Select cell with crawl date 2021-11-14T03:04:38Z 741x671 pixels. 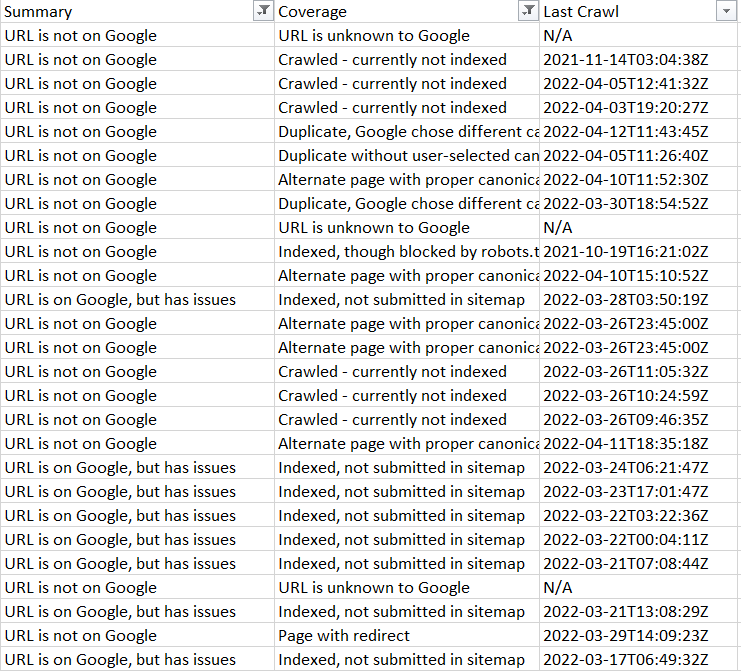coord(638,60)
